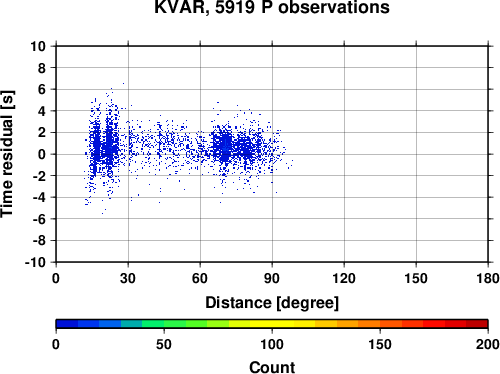Click the x-axis tick label '150'
The image size is (500, 374).
coord(416,278)
